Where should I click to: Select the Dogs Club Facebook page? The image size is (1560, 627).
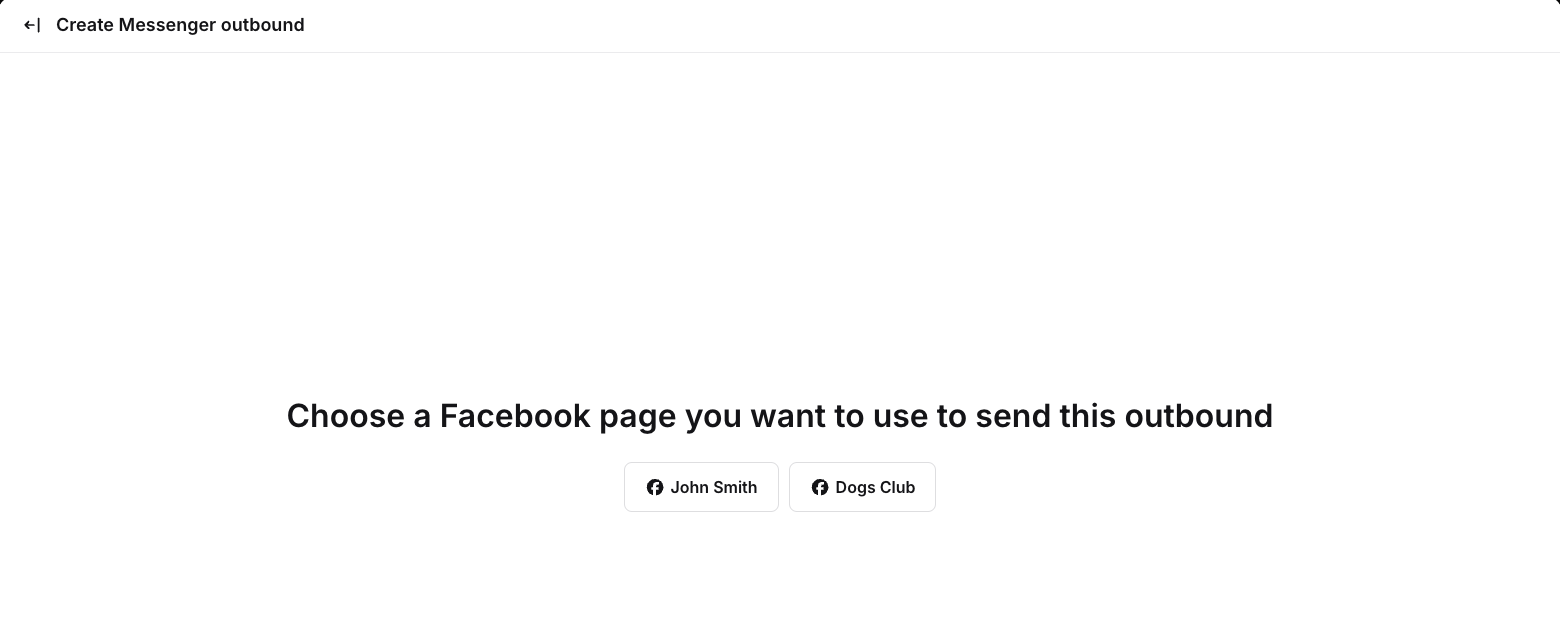pos(862,487)
